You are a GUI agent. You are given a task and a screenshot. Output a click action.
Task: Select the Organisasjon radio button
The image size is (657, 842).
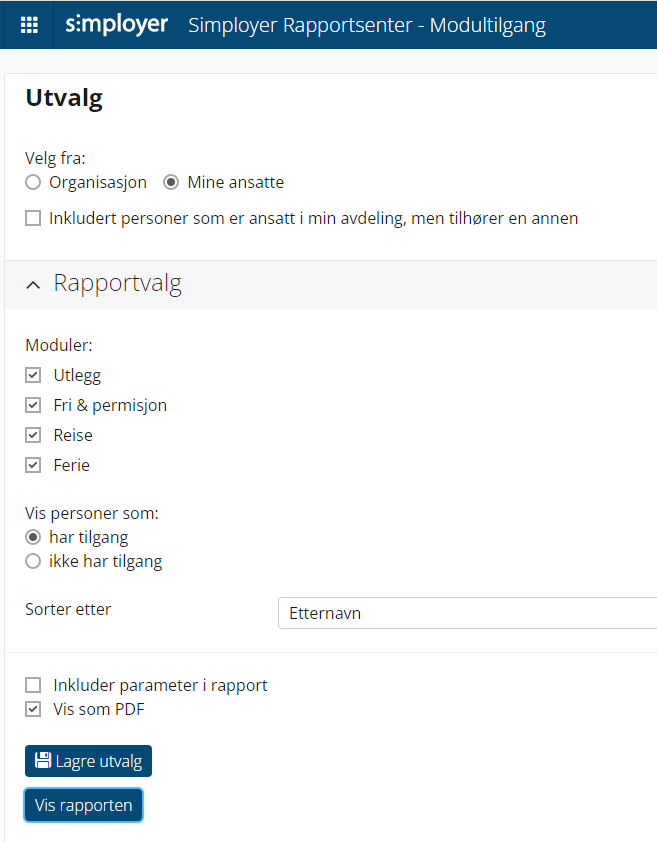coord(33,183)
